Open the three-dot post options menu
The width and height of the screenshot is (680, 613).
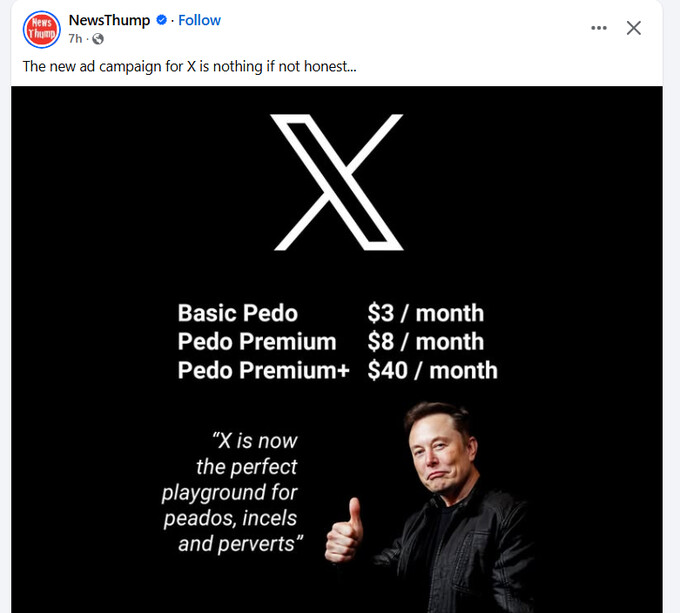(x=599, y=28)
